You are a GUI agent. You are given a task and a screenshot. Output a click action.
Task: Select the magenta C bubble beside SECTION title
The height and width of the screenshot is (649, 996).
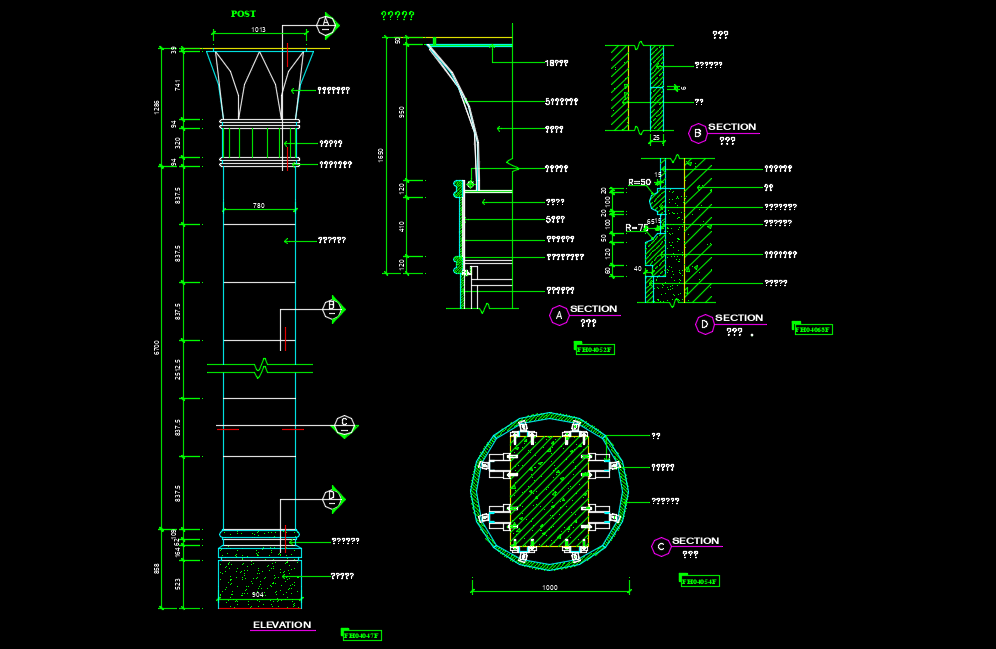click(660, 547)
